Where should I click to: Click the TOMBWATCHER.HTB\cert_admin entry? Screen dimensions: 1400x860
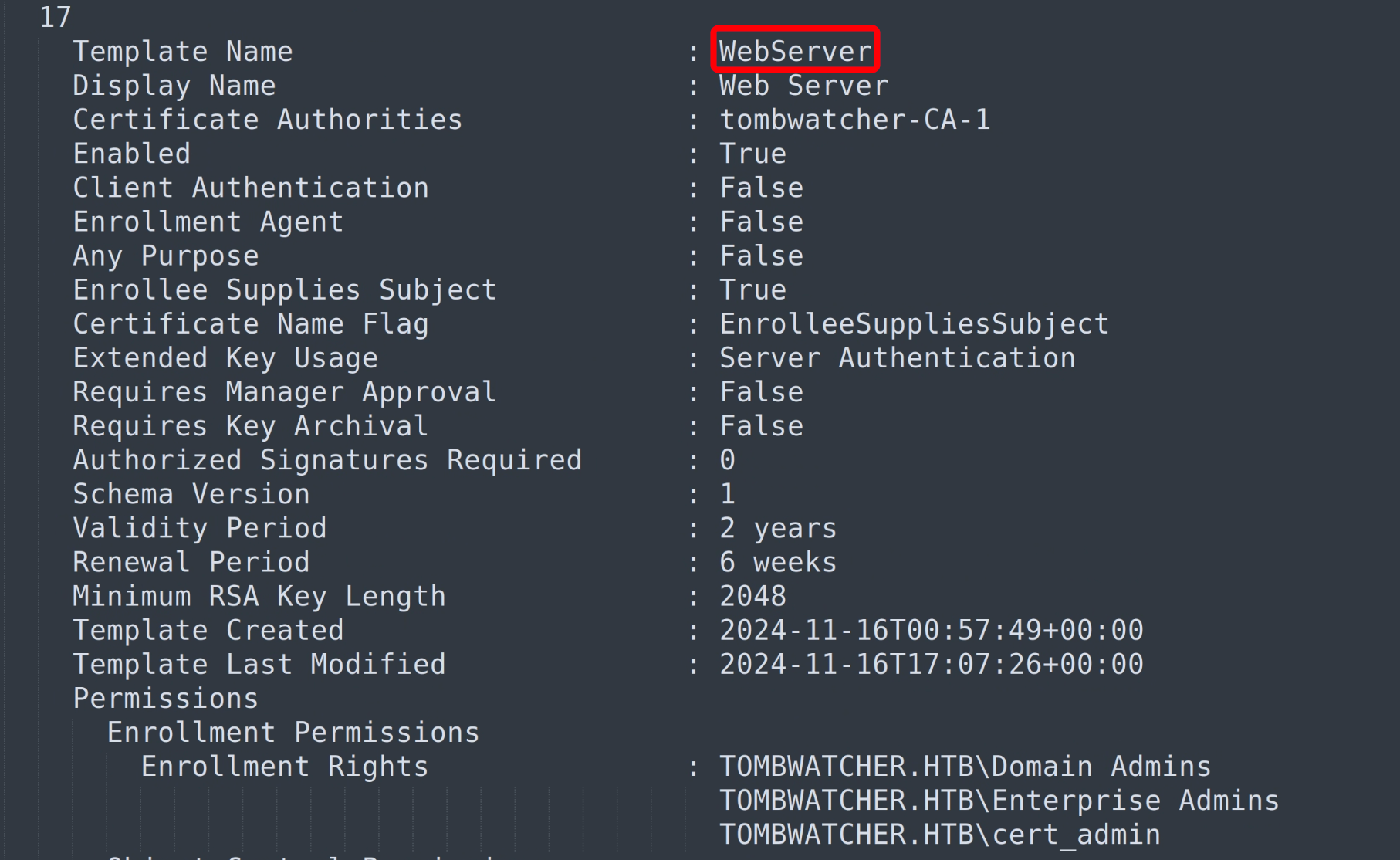click(x=939, y=835)
